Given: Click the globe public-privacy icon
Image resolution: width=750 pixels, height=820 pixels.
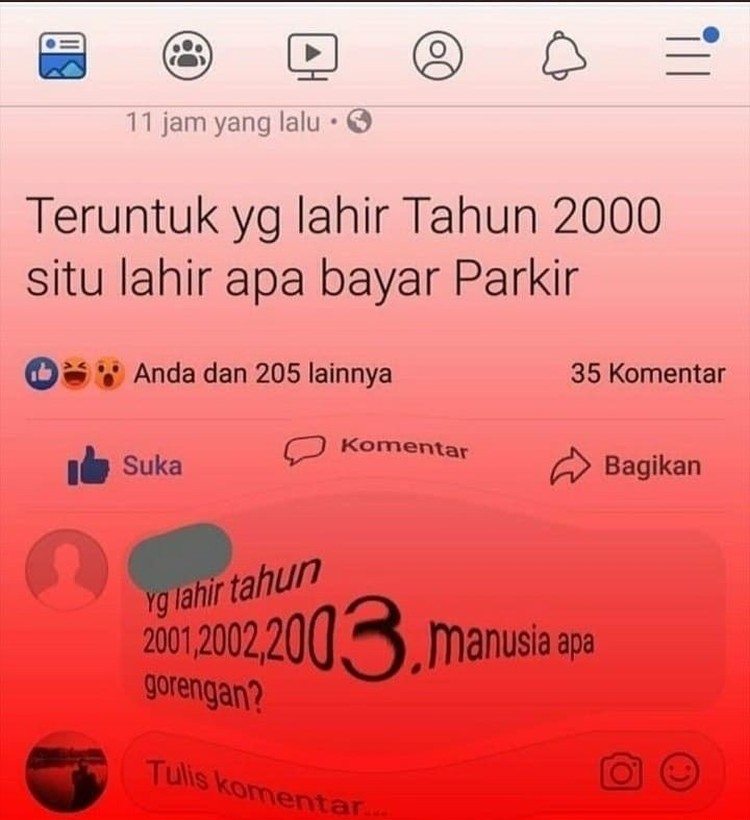Looking at the screenshot, I should pyautogui.click(x=360, y=121).
